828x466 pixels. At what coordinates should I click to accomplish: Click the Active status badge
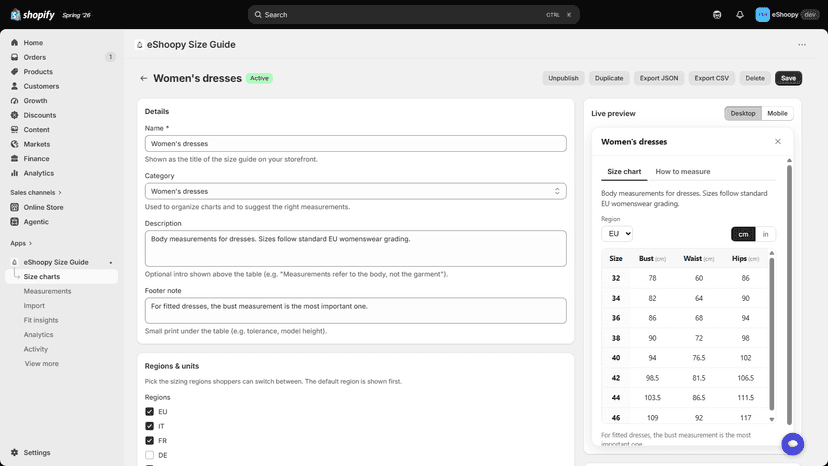tap(259, 78)
